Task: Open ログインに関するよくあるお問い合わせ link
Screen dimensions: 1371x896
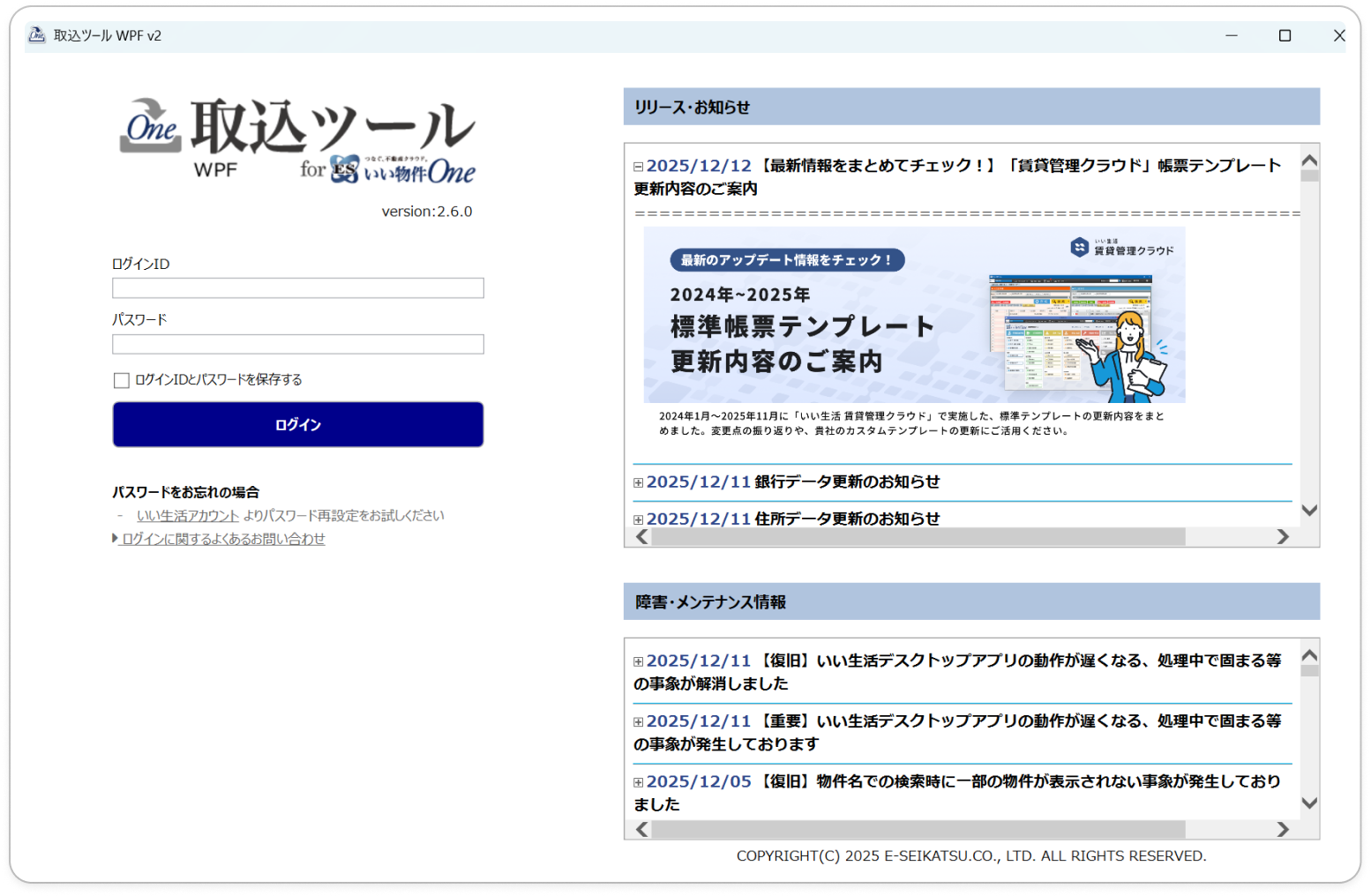Action: tap(223, 539)
